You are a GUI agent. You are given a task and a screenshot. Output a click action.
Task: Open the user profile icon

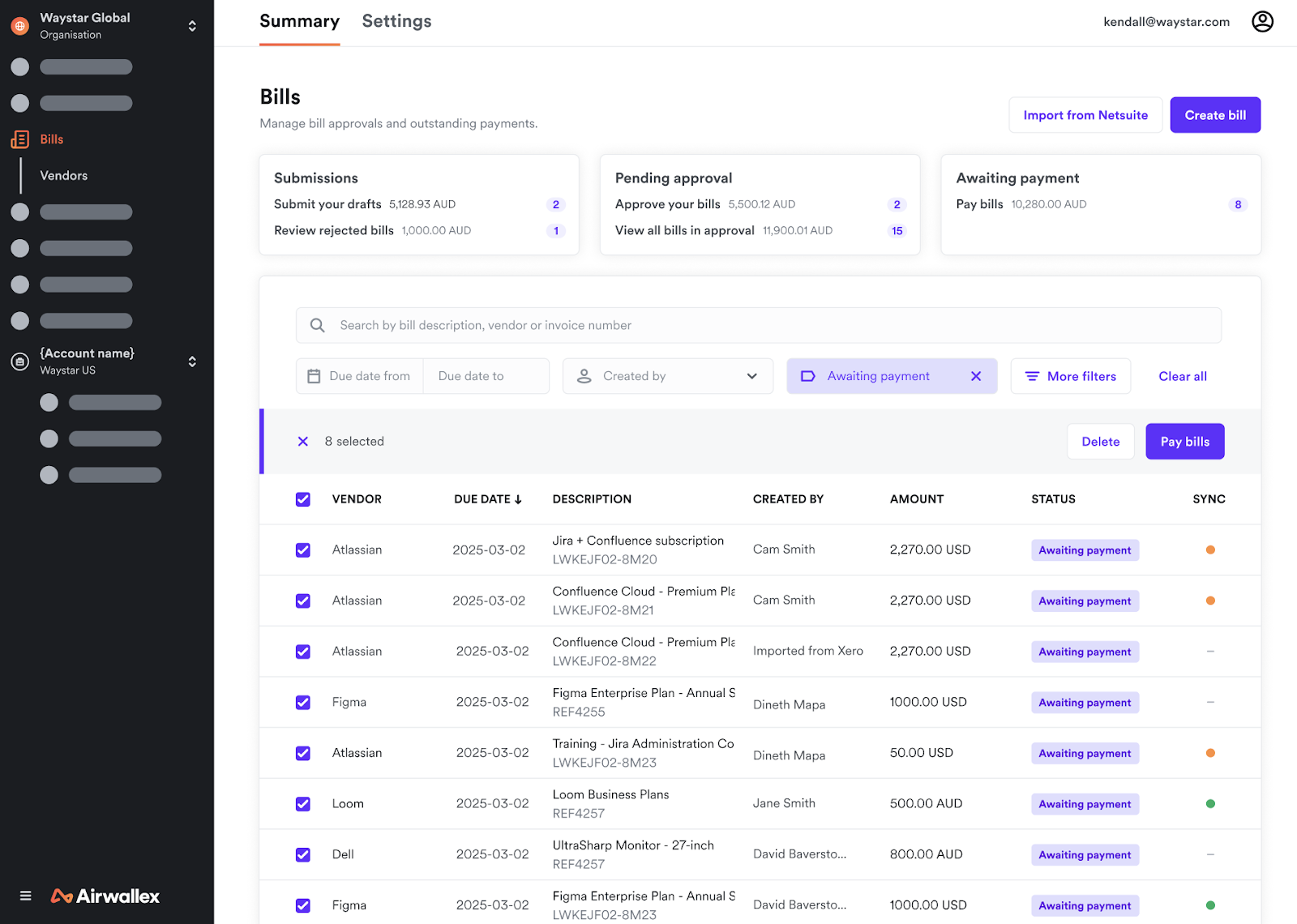point(1262,22)
